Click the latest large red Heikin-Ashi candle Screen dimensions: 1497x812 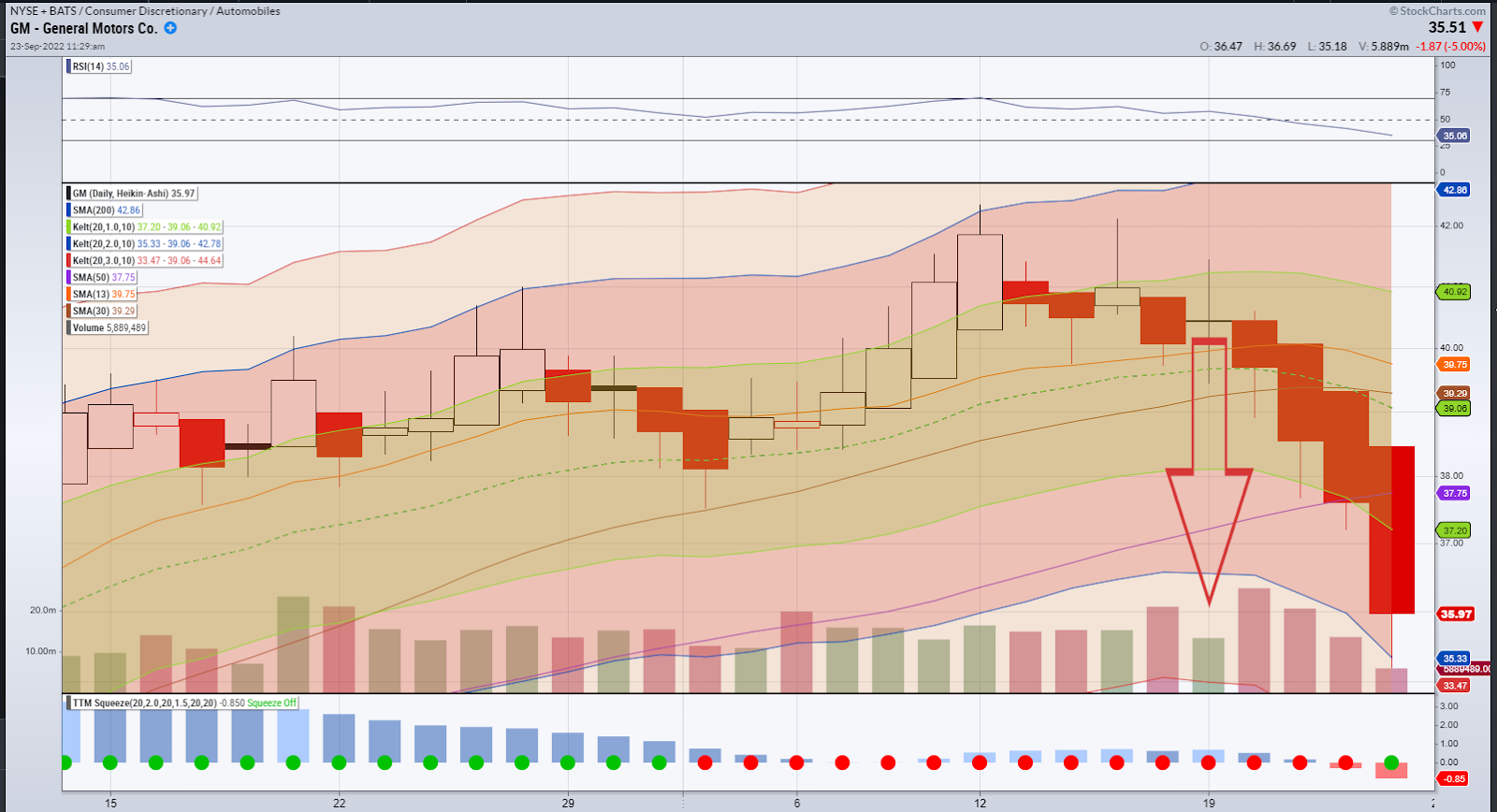1392,529
